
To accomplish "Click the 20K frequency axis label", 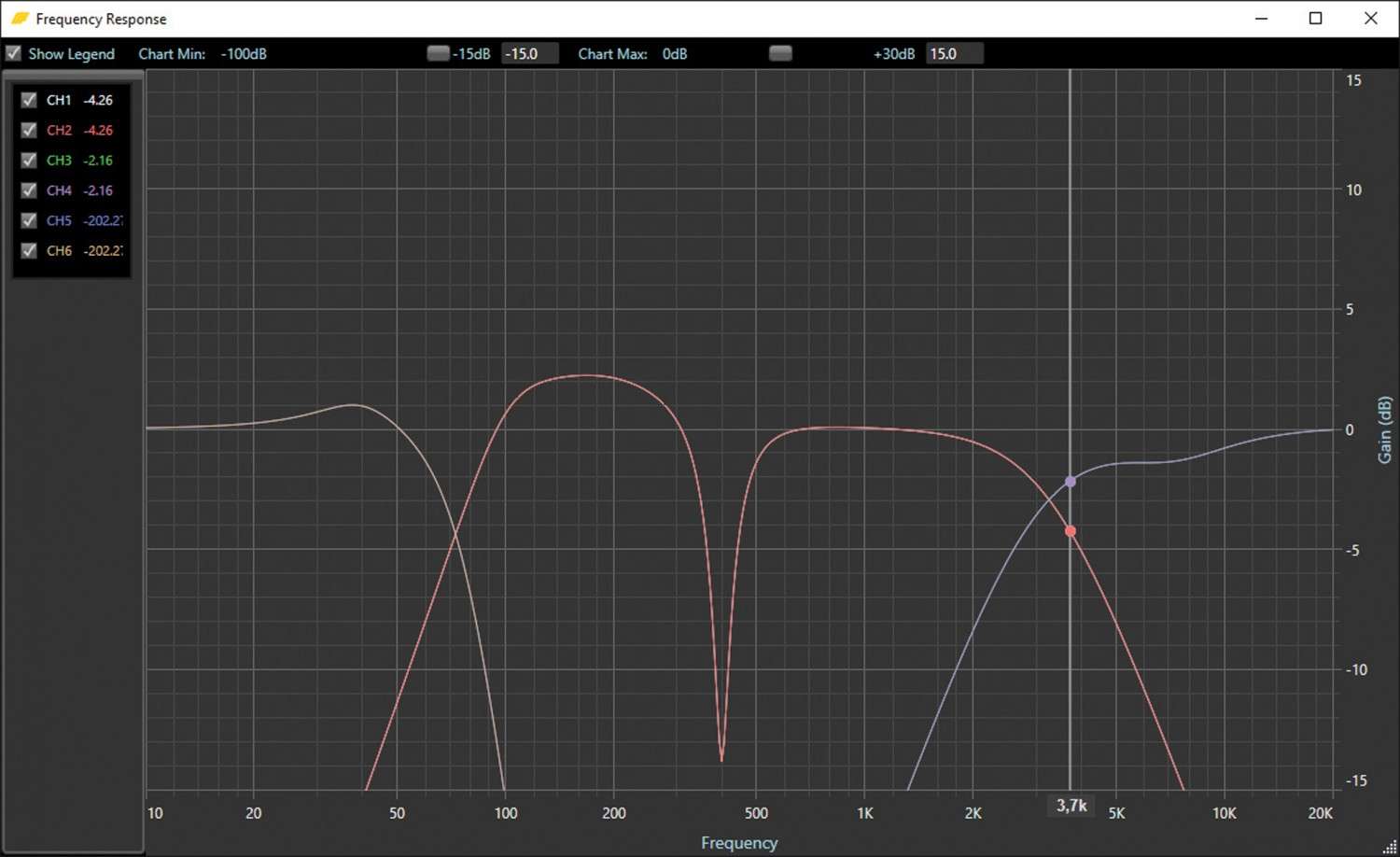I will (x=1320, y=813).
